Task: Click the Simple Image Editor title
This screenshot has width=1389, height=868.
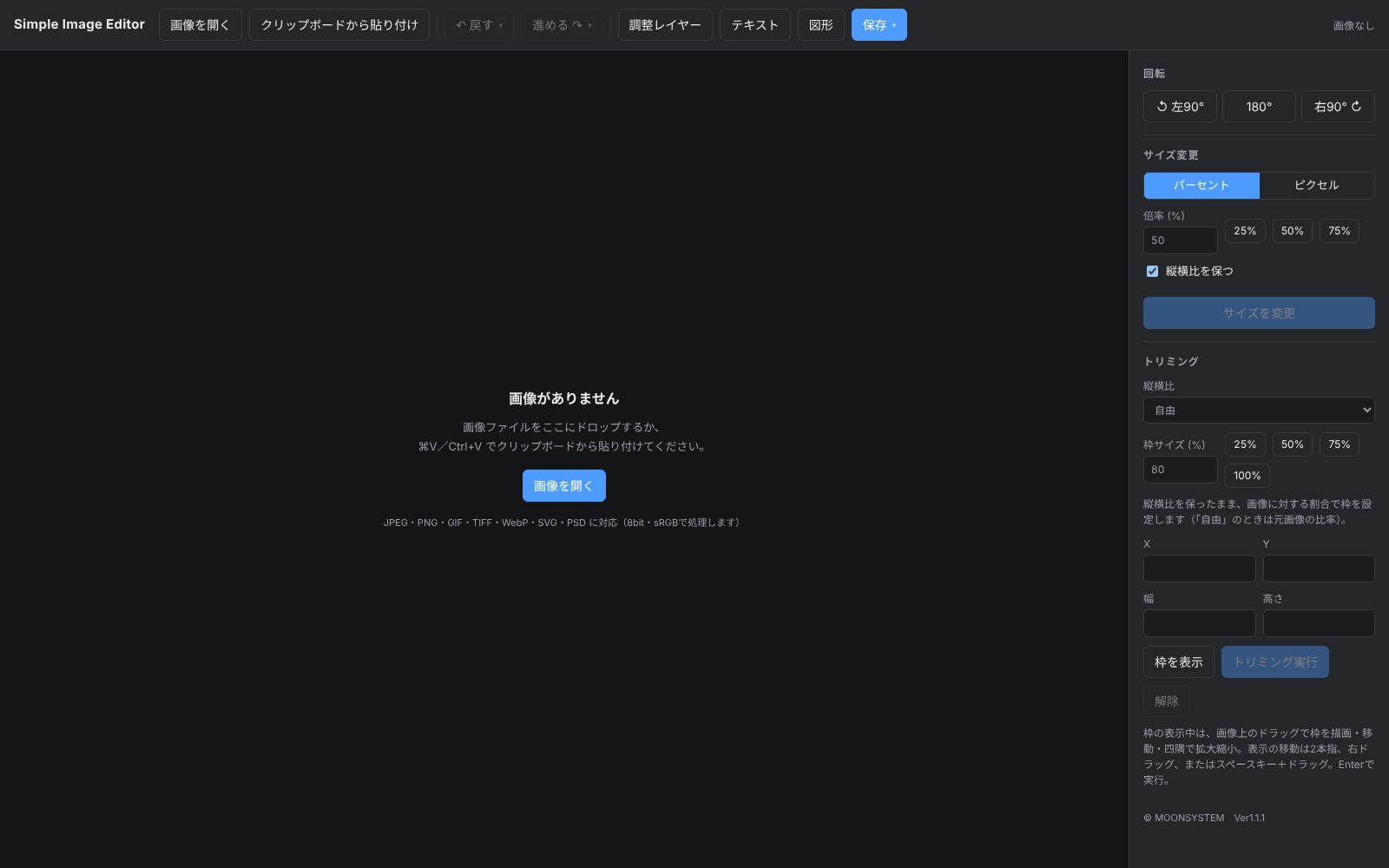Action: click(x=79, y=24)
